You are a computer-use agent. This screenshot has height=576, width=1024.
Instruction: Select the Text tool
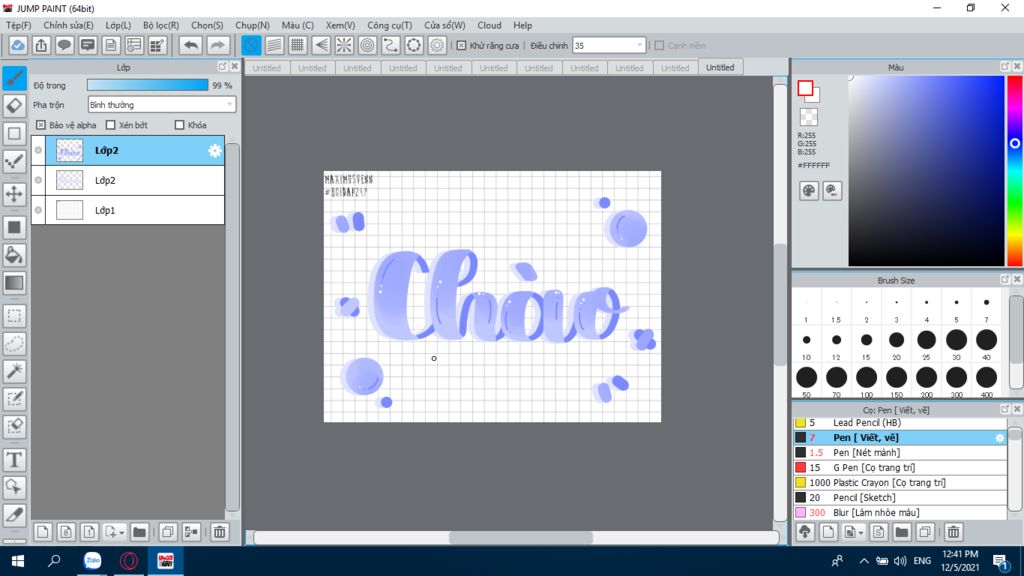[14, 460]
